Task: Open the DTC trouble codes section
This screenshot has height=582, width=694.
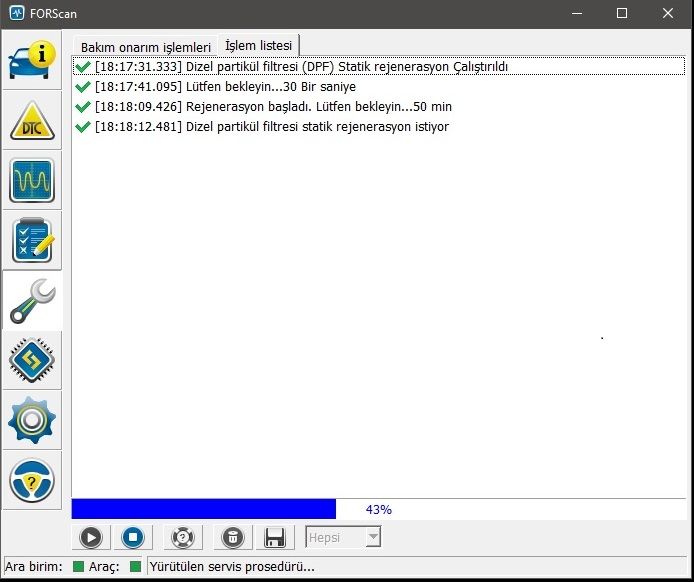Action: coord(32,120)
